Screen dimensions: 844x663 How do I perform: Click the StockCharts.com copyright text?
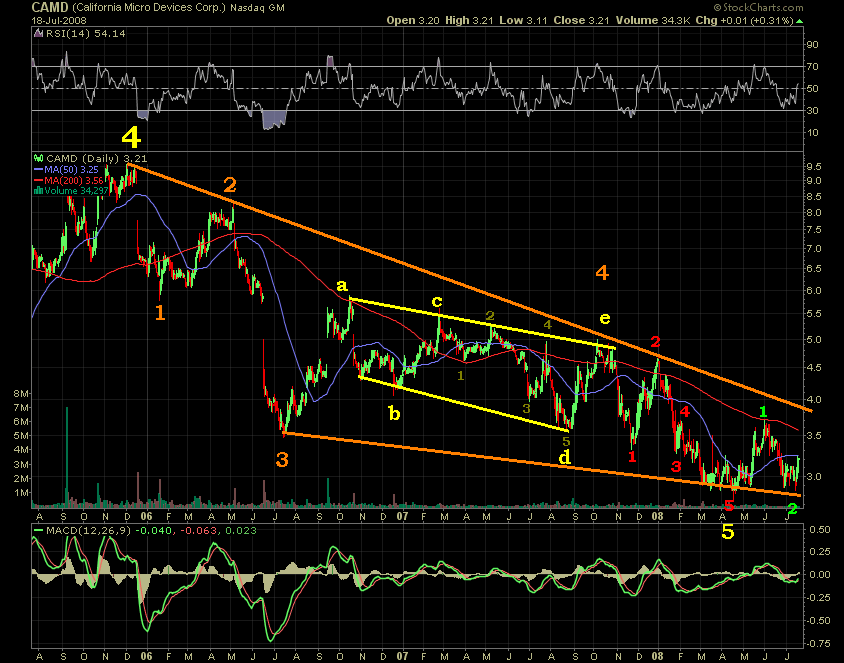pos(758,8)
